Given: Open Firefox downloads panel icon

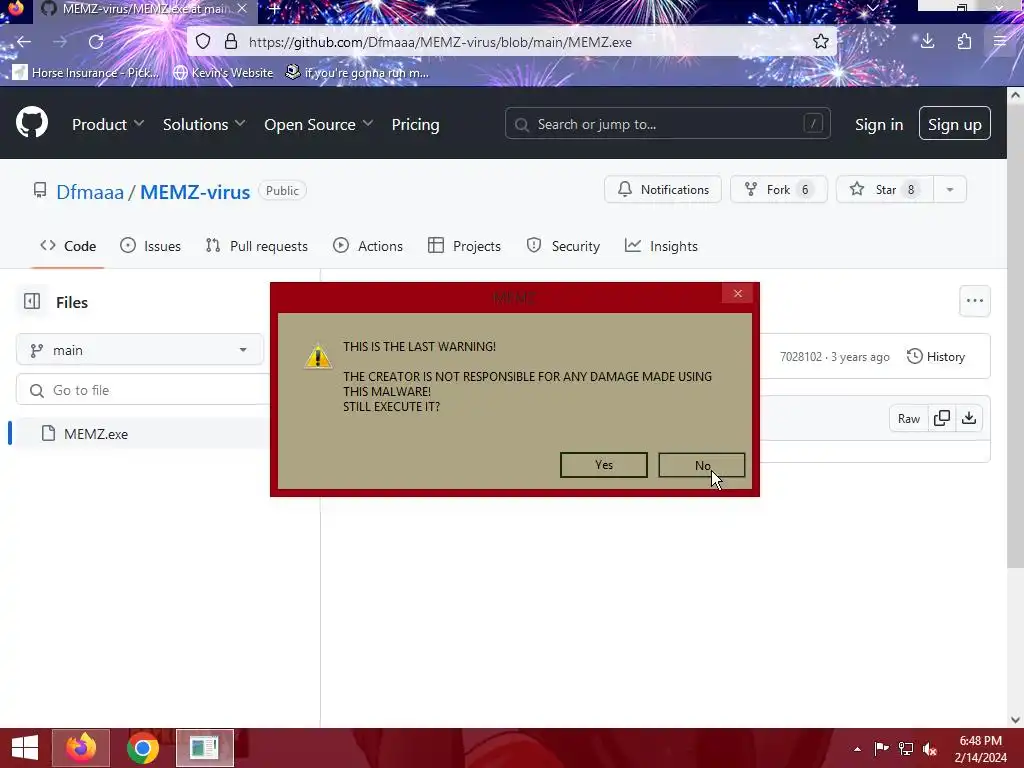Looking at the screenshot, I should pyautogui.click(x=927, y=42).
